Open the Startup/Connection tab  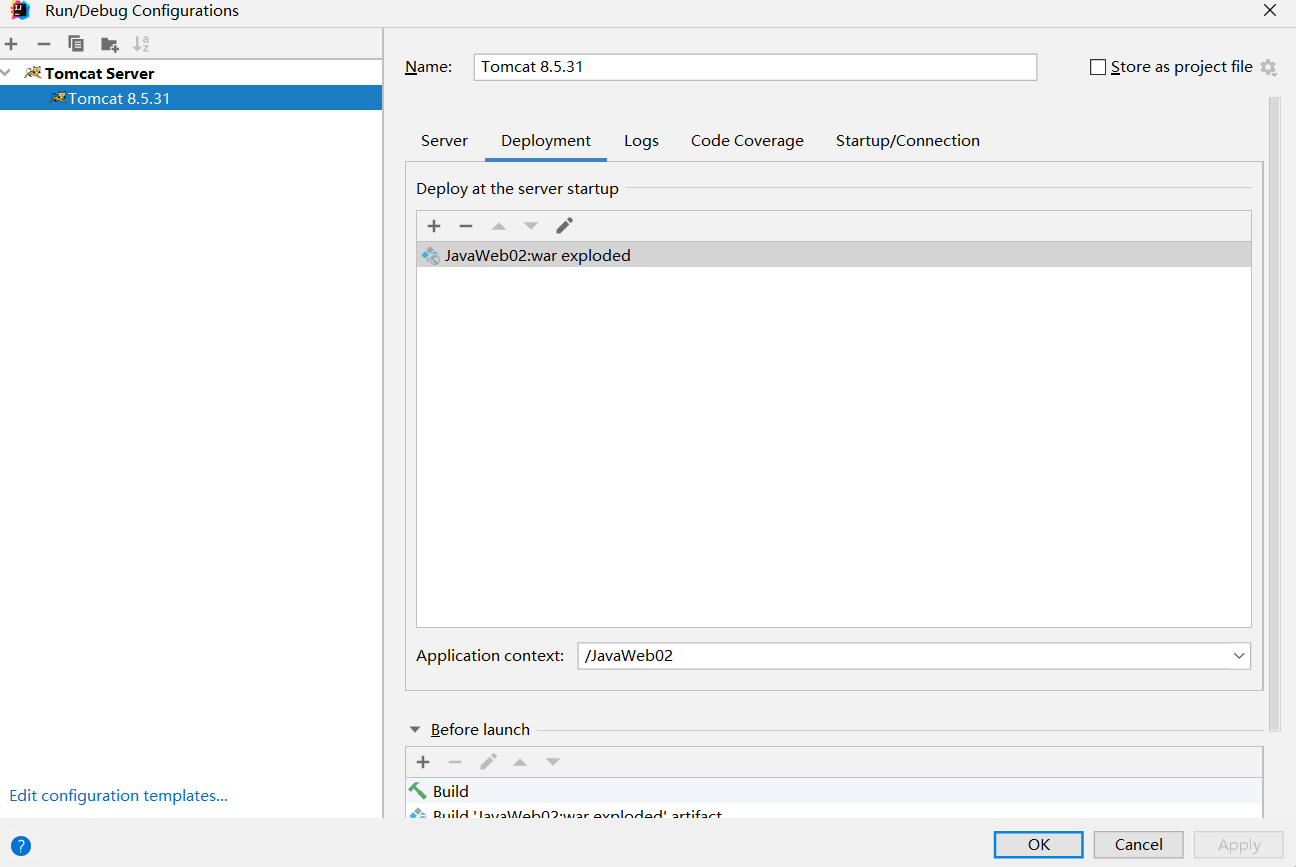[908, 141]
